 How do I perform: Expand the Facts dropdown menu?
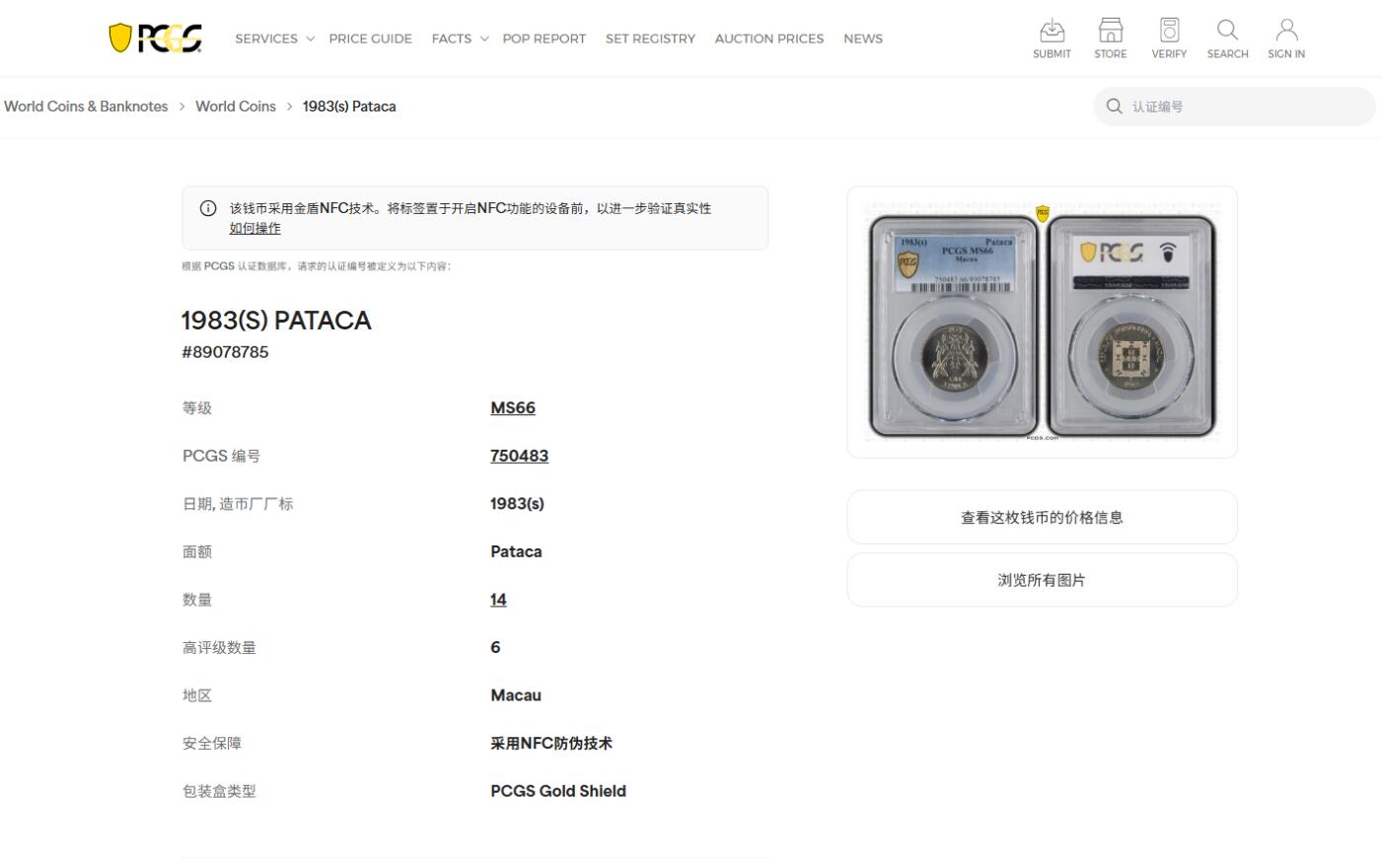[x=460, y=38]
